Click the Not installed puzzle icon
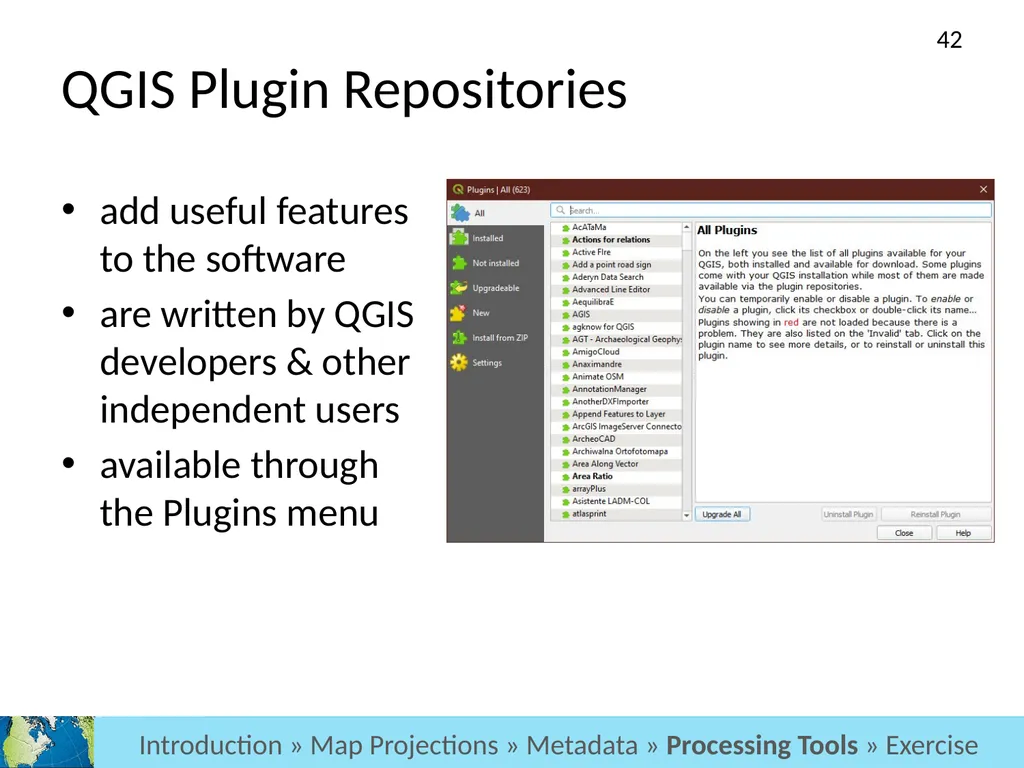 coord(459,263)
